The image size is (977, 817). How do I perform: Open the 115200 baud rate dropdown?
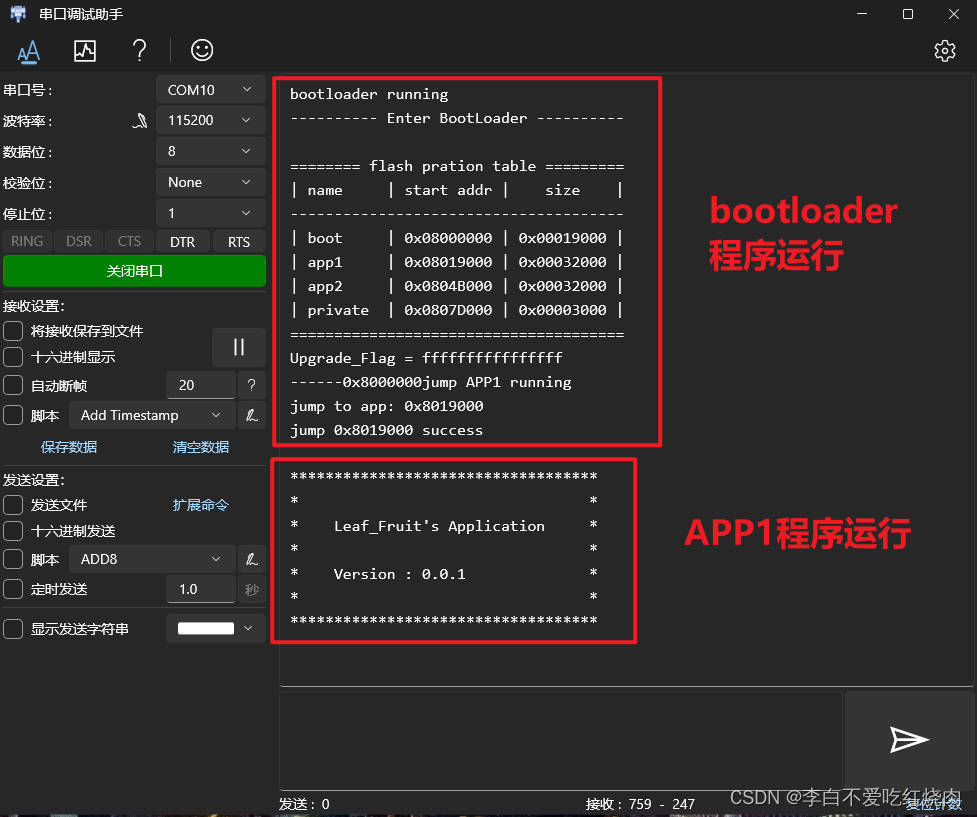click(x=210, y=120)
